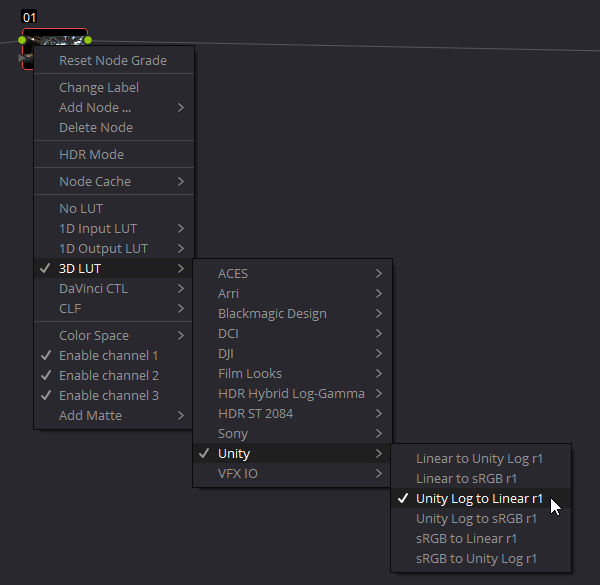Toggle HDR Mode
The image size is (600, 585).
(114, 155)
